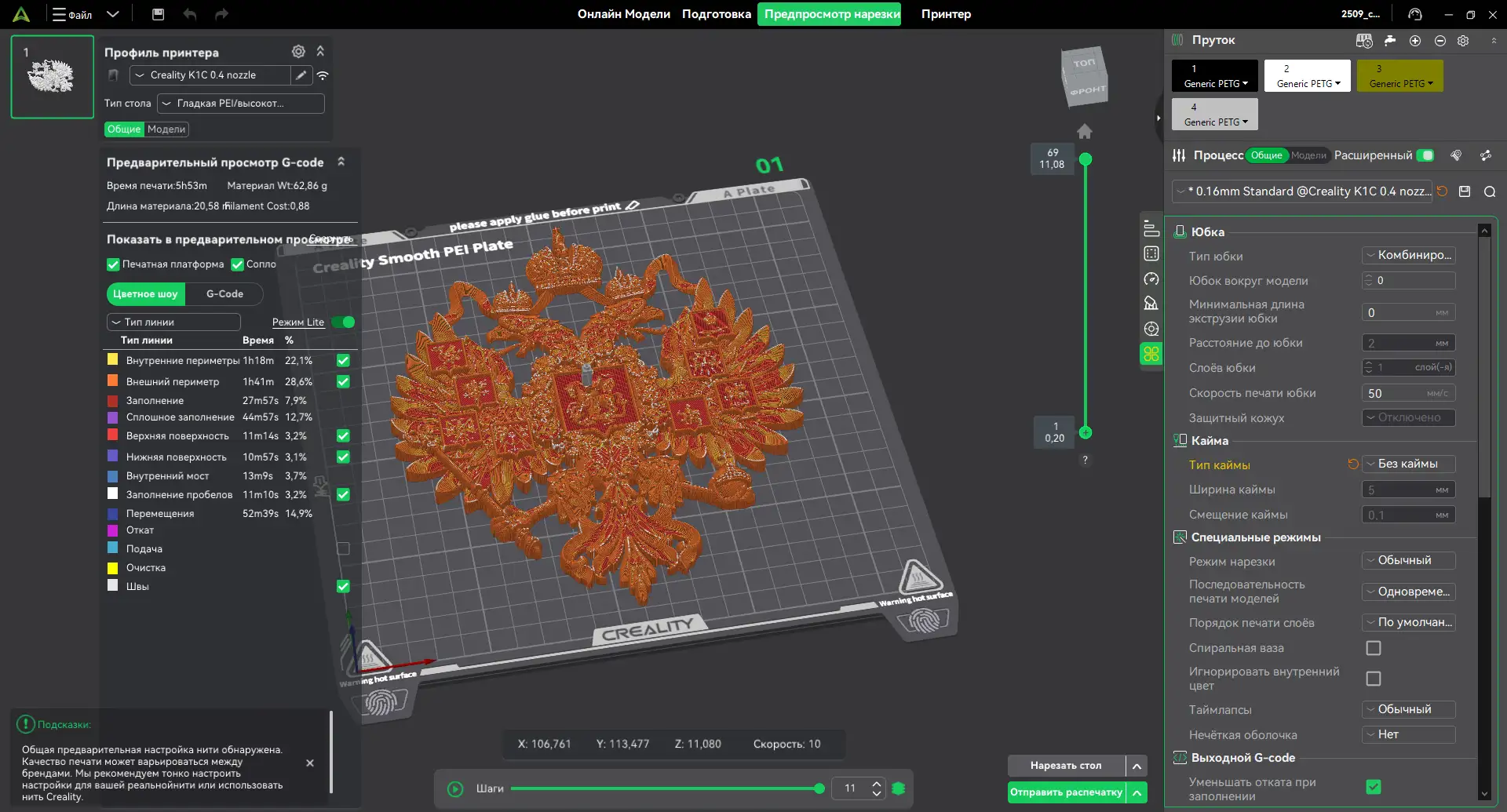Open the speed gauge settings category
Screen dimensions: 1507x812
pos(1151,279)
